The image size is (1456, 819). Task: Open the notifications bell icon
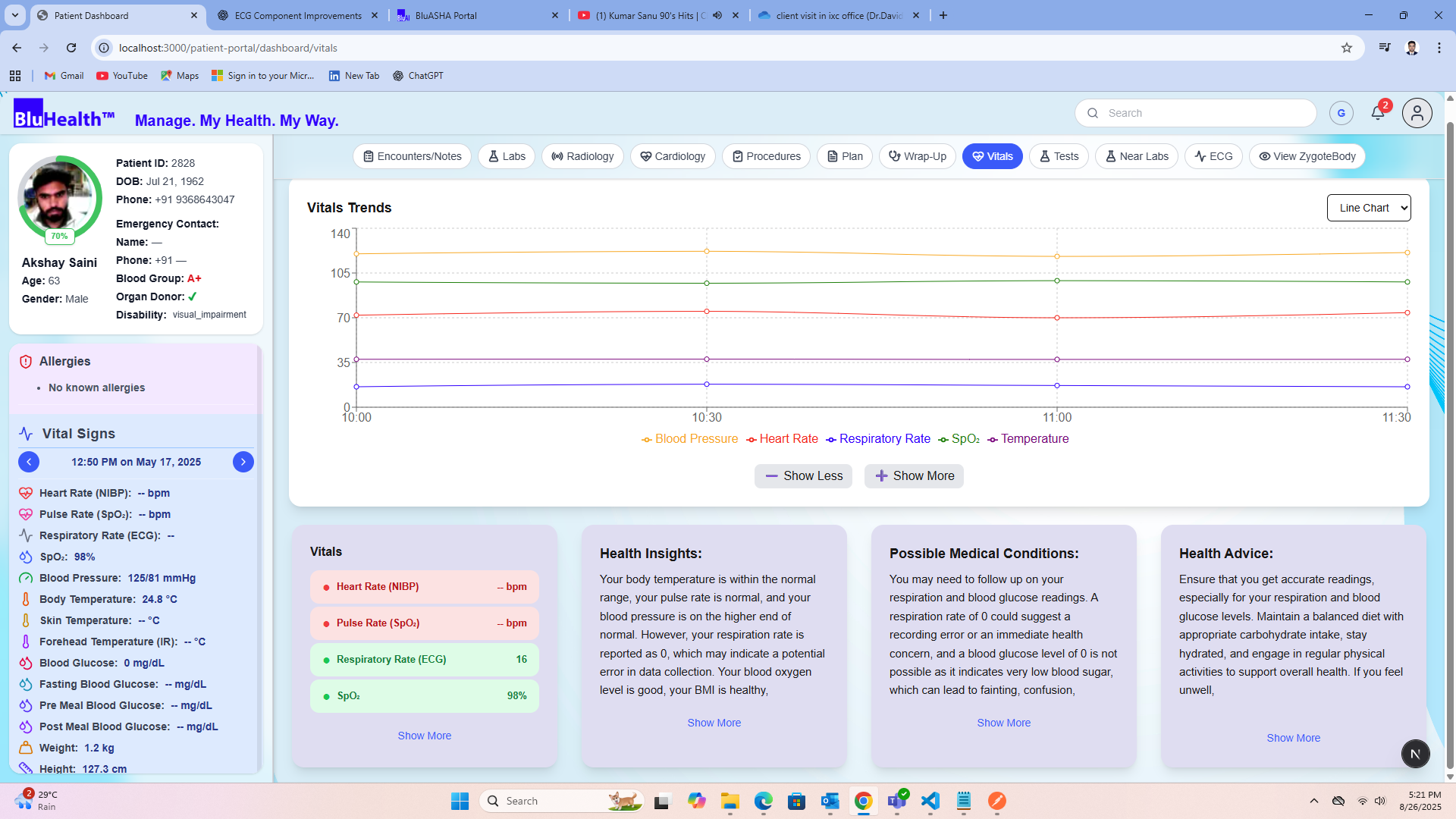[x=1377, y=113]
